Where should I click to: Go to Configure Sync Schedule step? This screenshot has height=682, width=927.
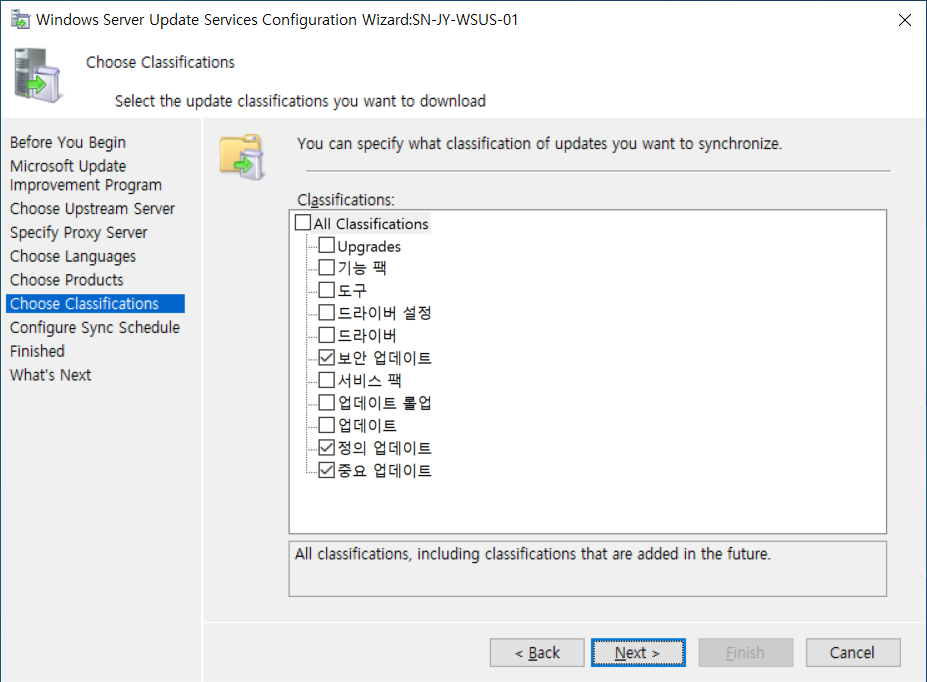pyautogui.click(x=95, y=327)
